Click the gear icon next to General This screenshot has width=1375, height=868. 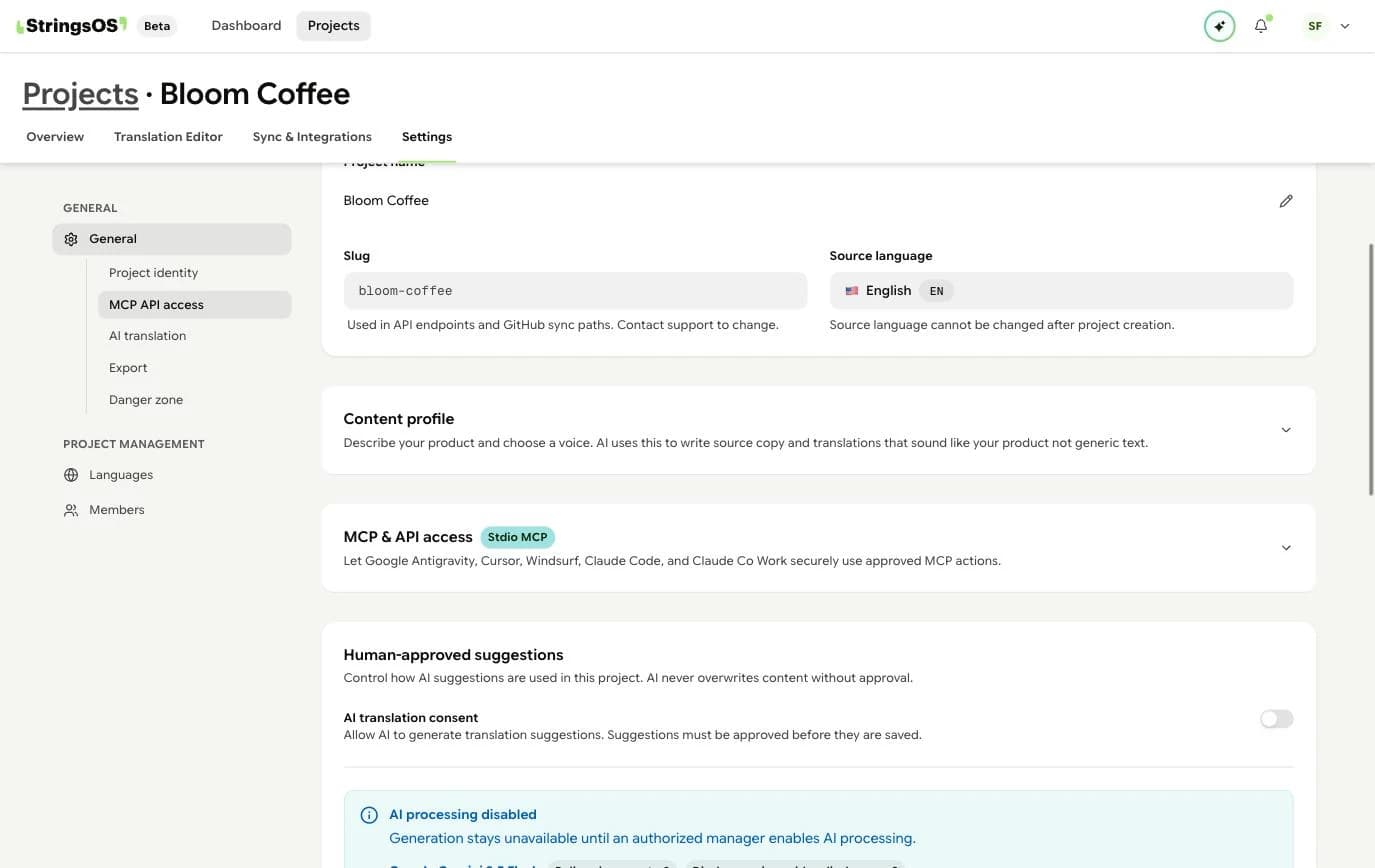(x=71, y=239)
